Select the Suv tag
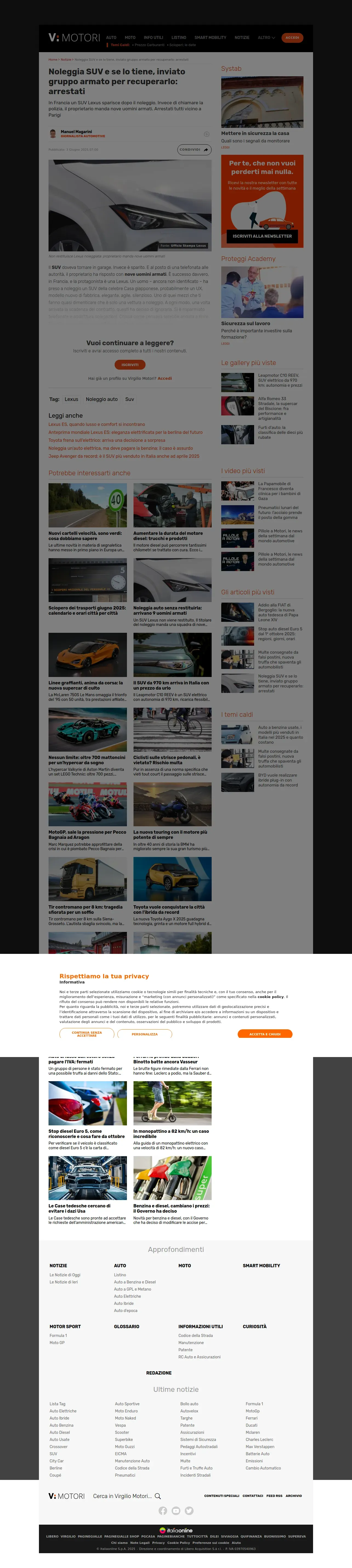Viewport: 352px width, 1568px height. pos(129,399)
